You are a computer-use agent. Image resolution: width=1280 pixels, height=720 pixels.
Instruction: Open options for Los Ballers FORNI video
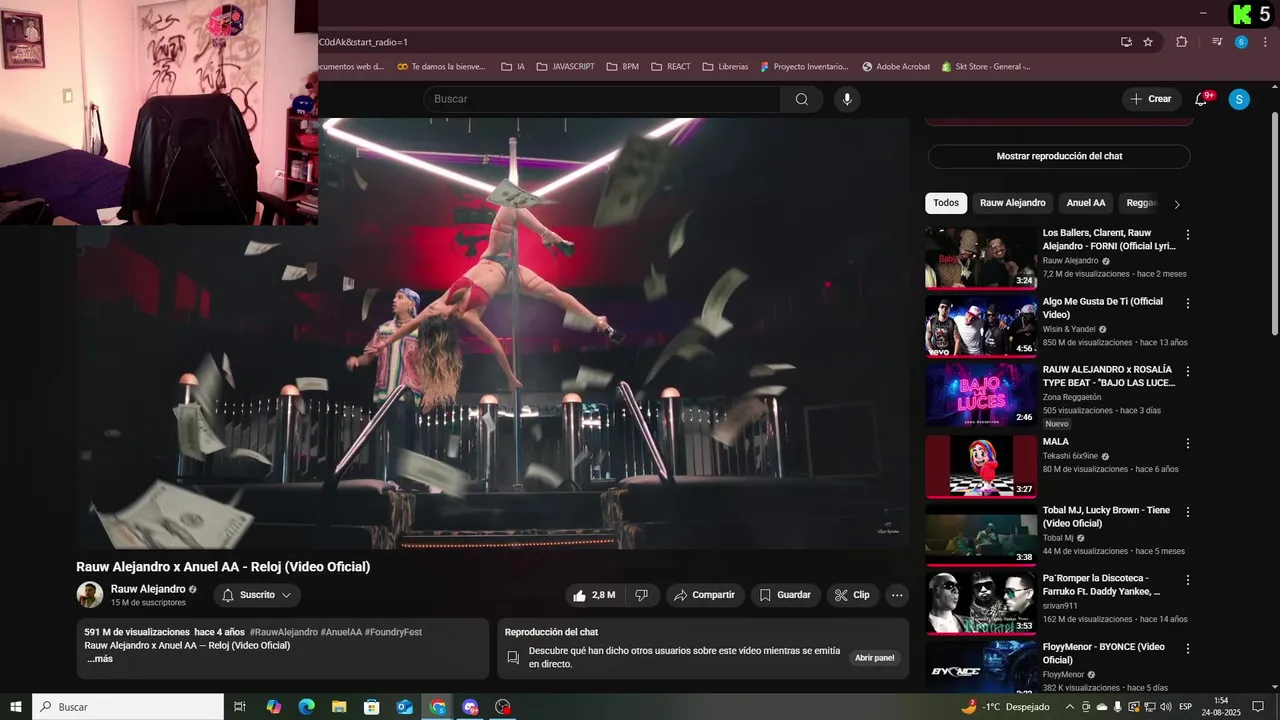[1188, 235]
